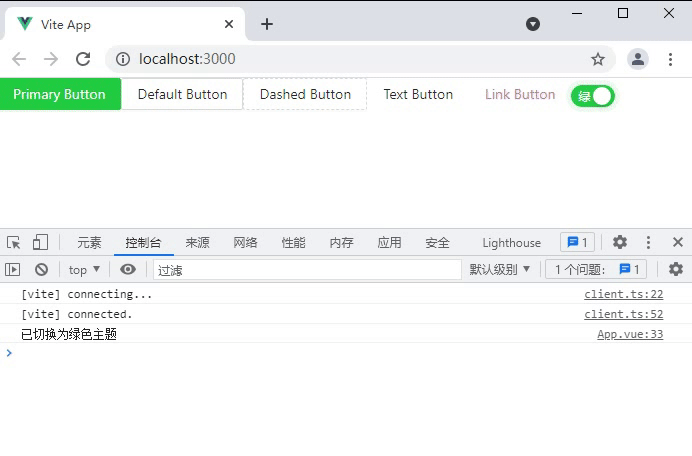The height and width of the screenshot is (456, 692).
Task: Open Chrome's three-dot menu
Action: pyautogui.click(x=670, y=59)
